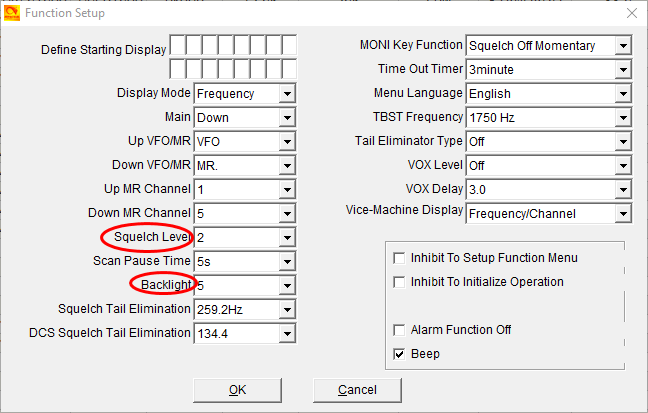
Task: Open the DCS Squelch Tail Elimination dropdown
Action: click(x=287, y=334)
